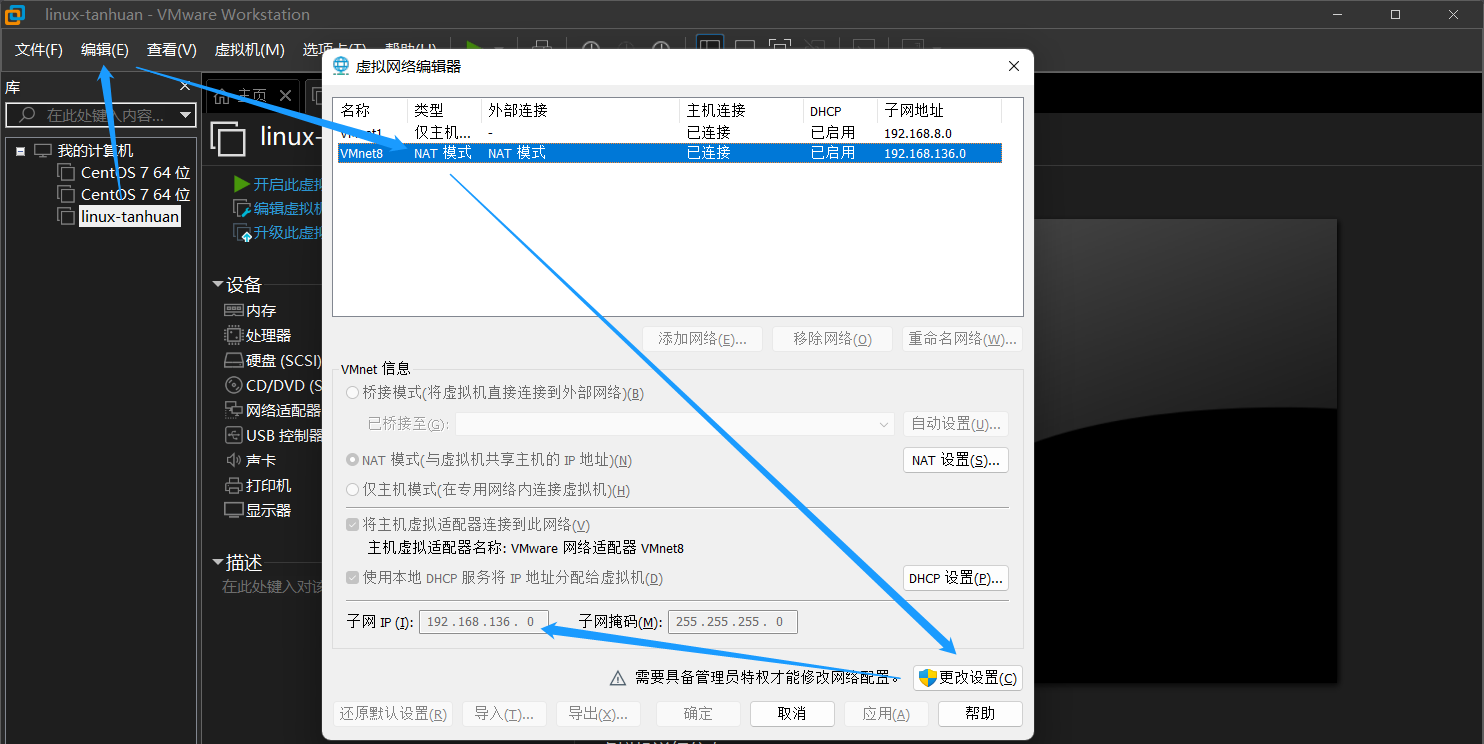
Task: Click the 显示器 display icon
Action: (234, 510)
